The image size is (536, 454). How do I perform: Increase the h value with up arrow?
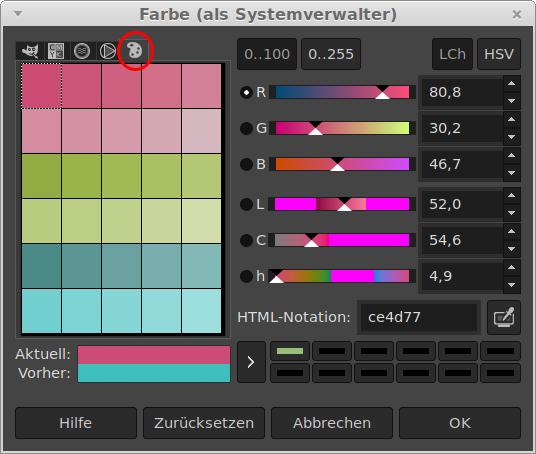coord(512,267)
